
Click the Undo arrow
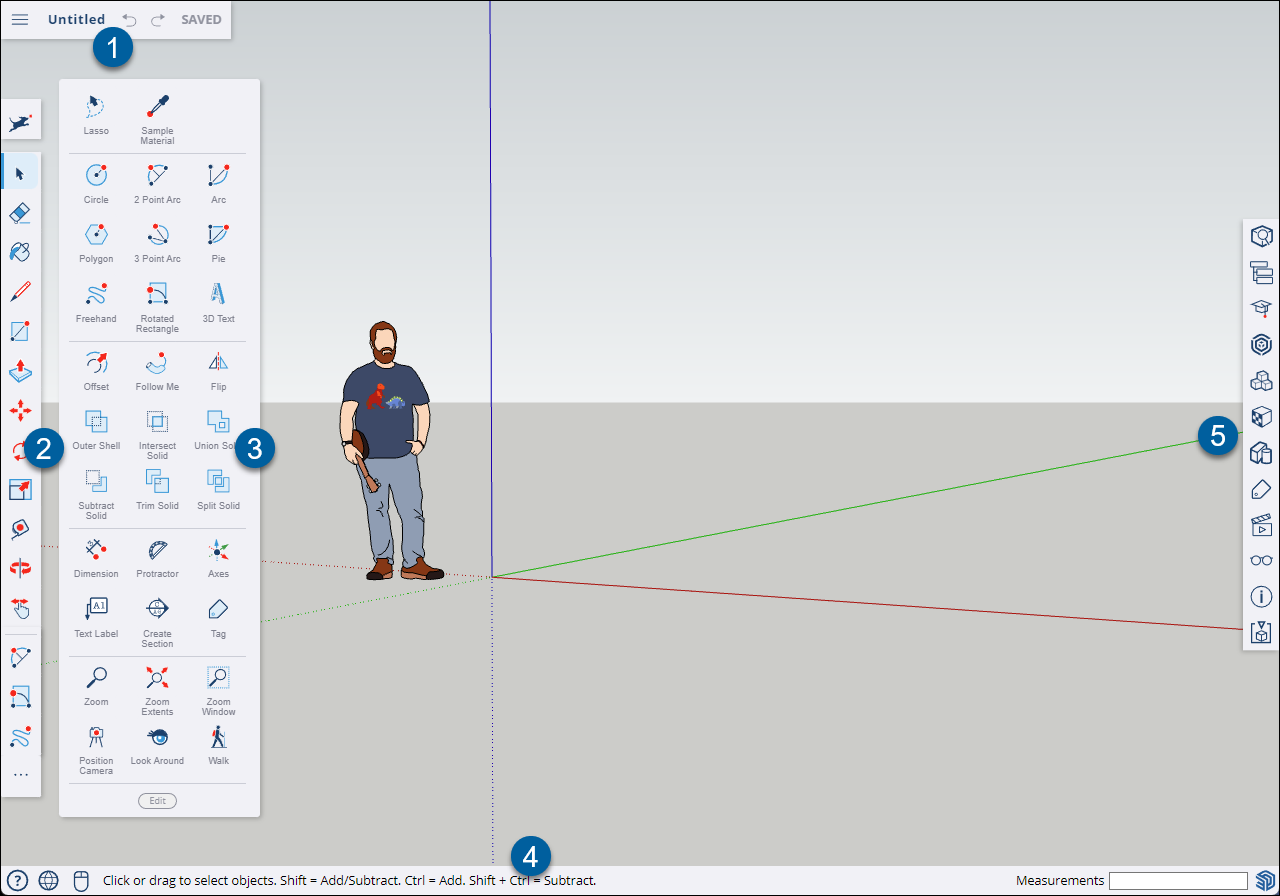[x=129, y=20]
